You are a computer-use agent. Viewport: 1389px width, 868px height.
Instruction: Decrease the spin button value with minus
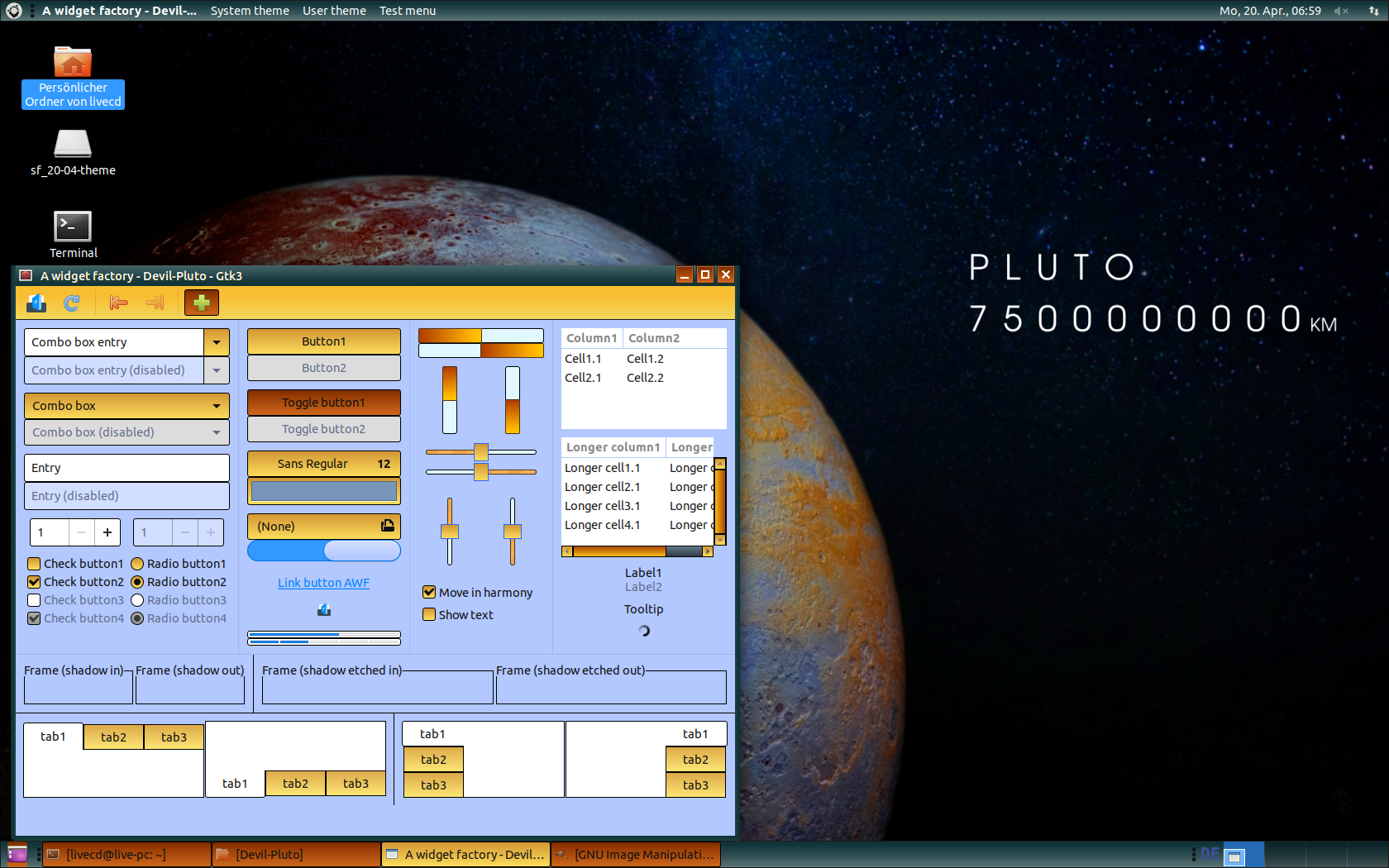[82, 532]
